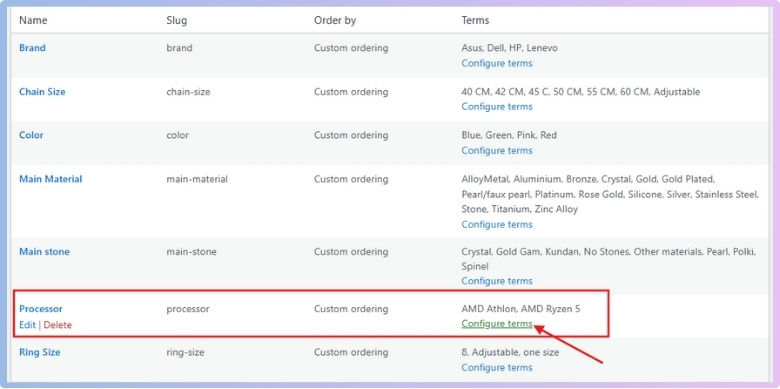The image size is (780, 389).
Task: Click Custom ordering in Color row
Action: [351, 135]
